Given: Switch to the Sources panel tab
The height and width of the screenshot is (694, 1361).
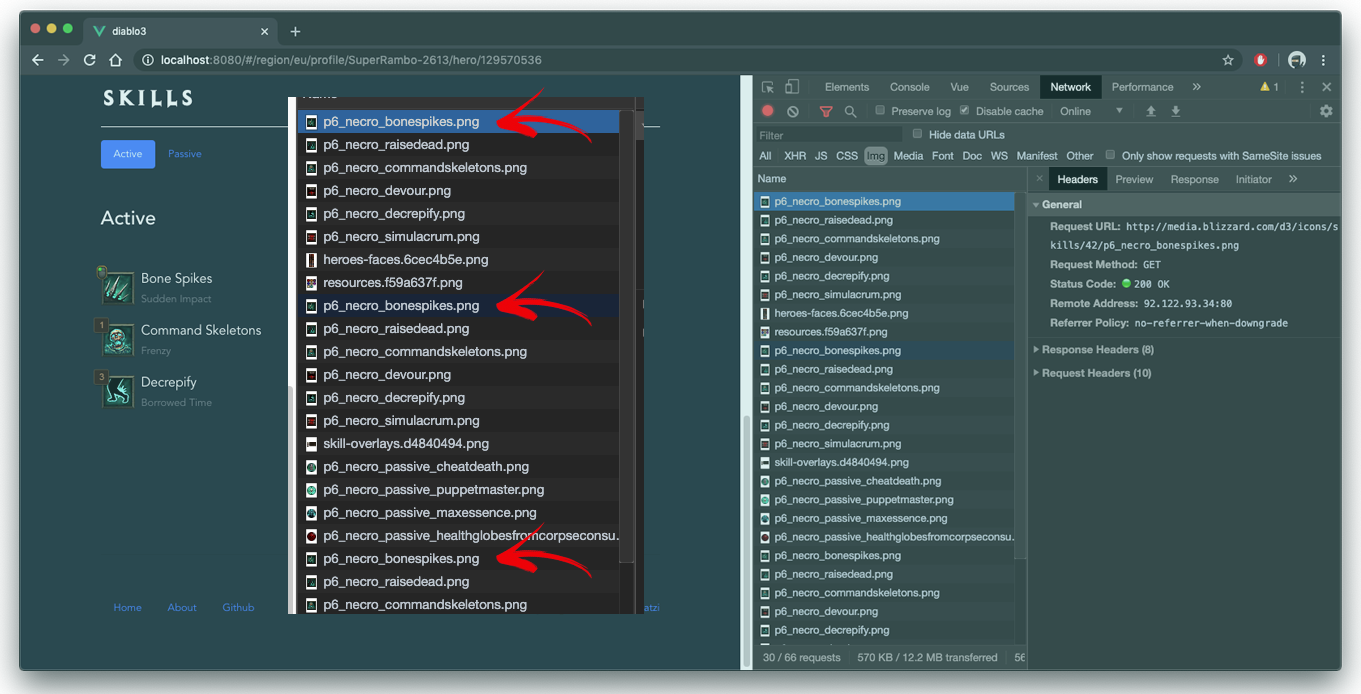Looking at the screenshot, I should click(x=1009, y=87).
